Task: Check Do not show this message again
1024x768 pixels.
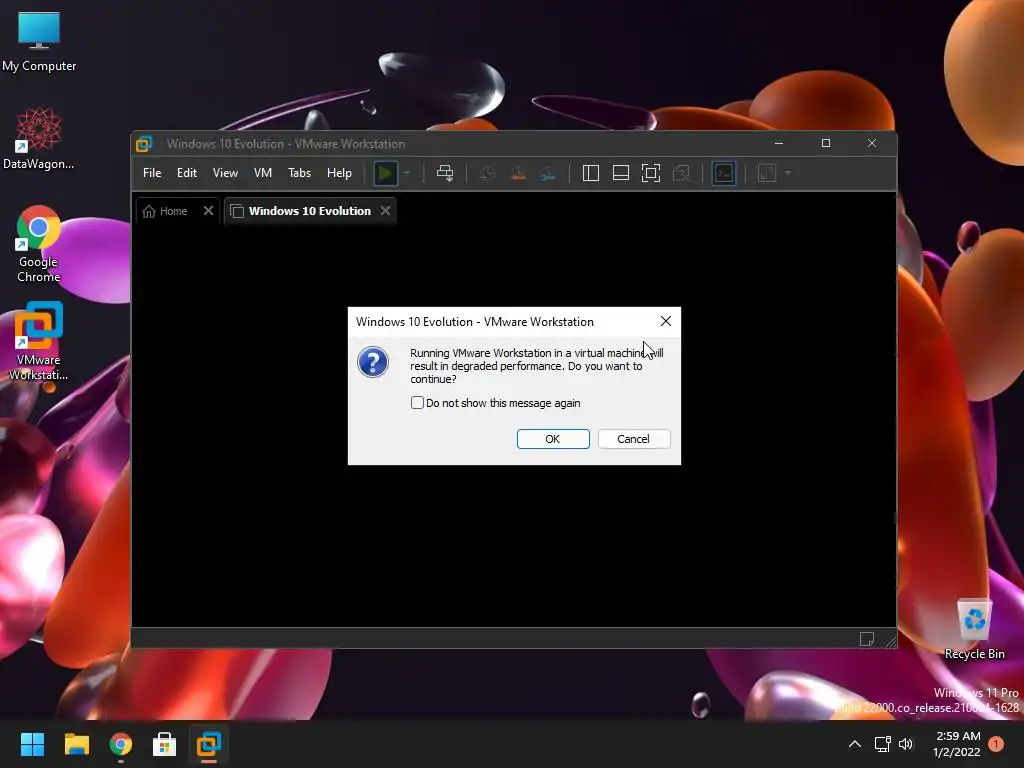Action: 417,403
